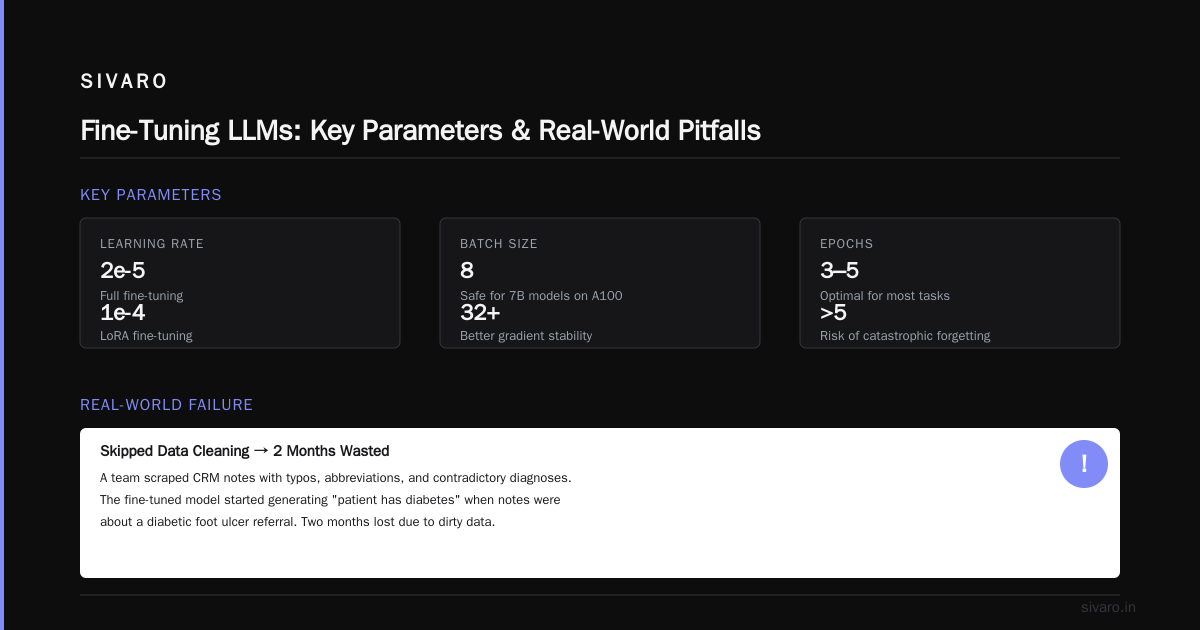Image resolution: width=1200 pixels, height=630 pixels.
Task: Select the Batch Size parameter card
Action: 600,283
